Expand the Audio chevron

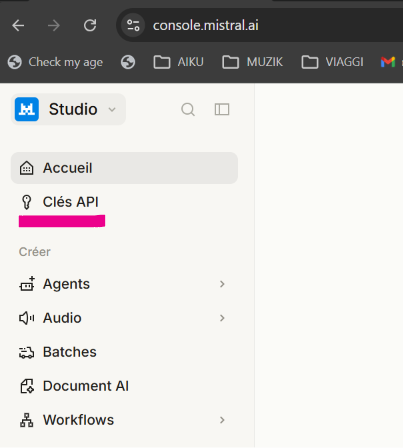click(222, 318)
